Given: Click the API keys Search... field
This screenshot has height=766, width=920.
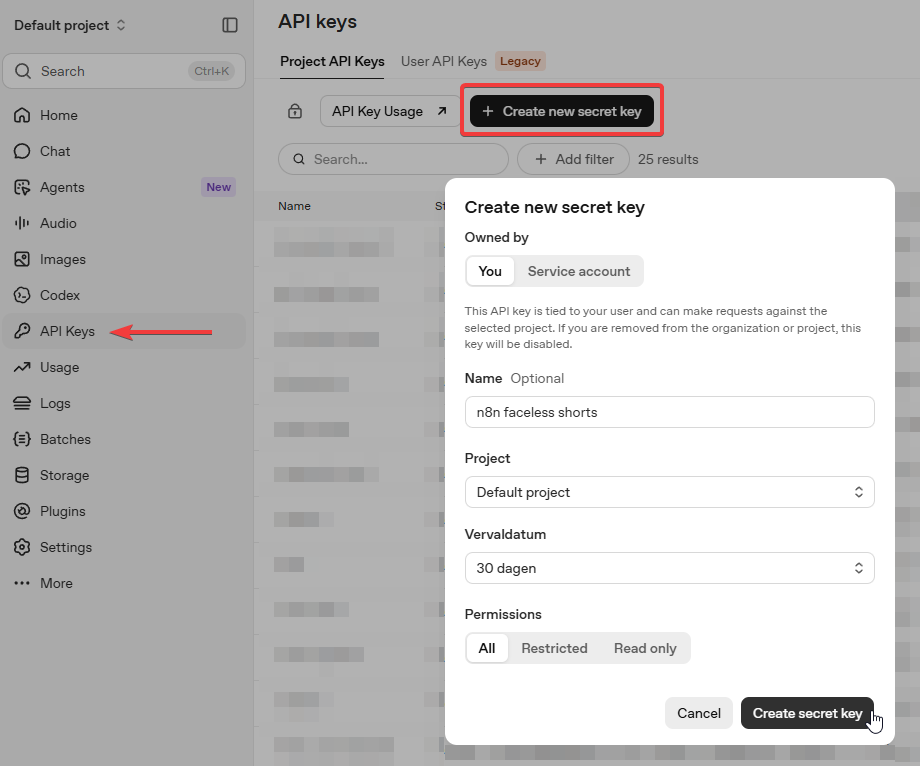Looking at the screenshot, I should (393, 159).
